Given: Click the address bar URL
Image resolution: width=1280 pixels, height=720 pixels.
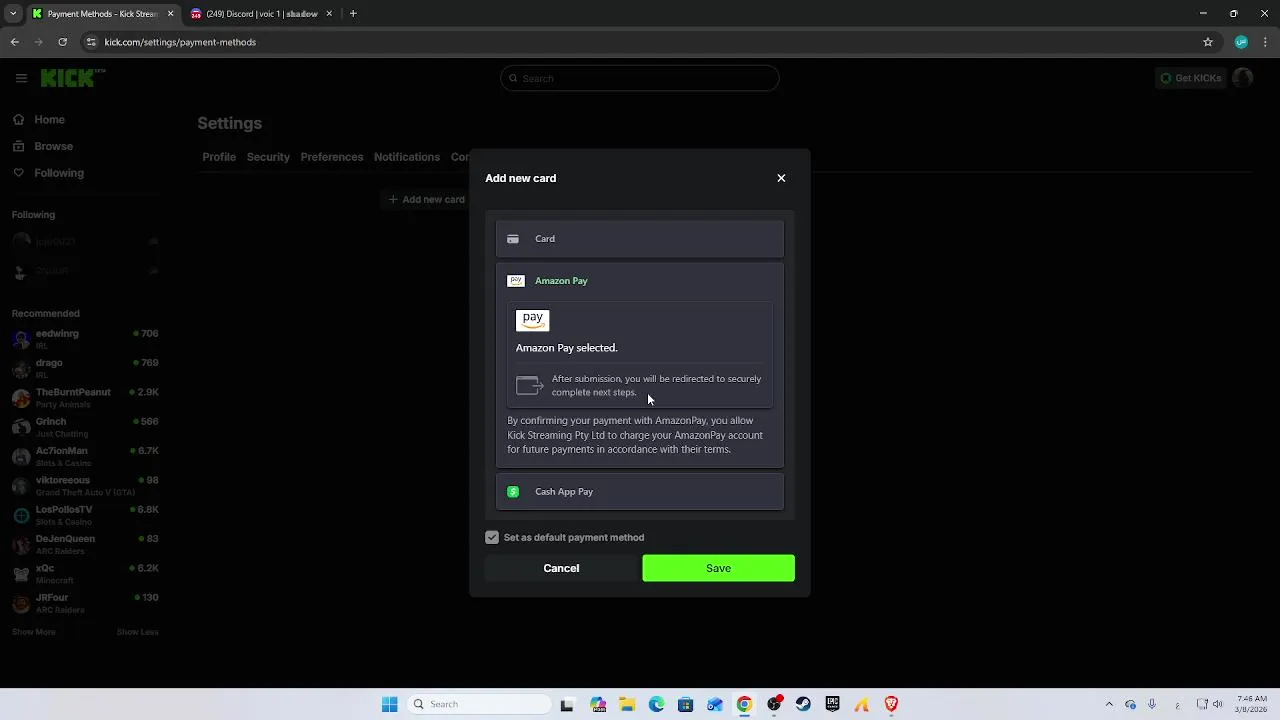Looking at the screenshot, I should (180, 42).
